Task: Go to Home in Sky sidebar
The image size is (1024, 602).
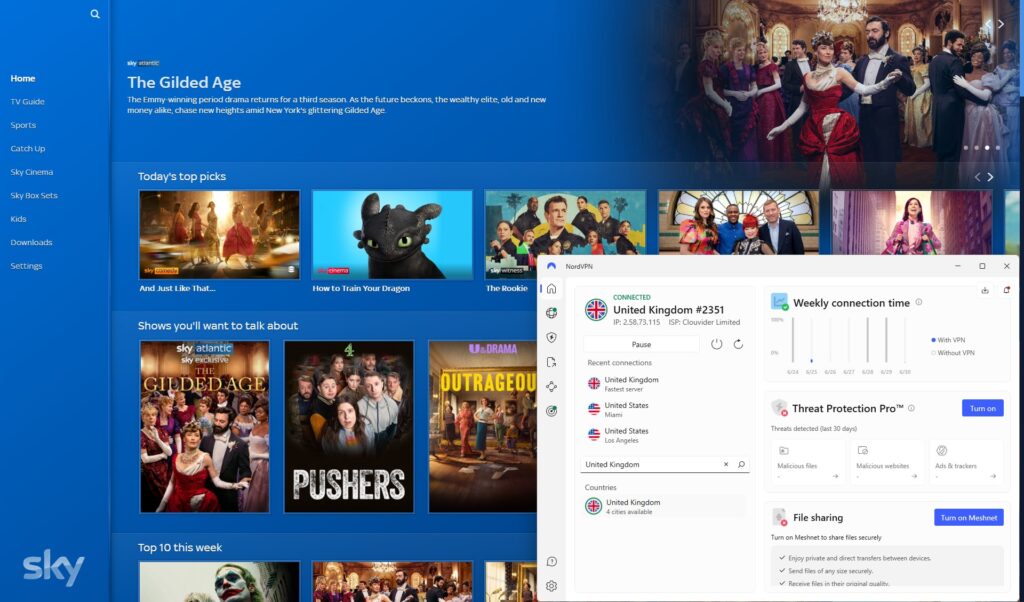Action: pyautogui.click(x=23, y=78)
